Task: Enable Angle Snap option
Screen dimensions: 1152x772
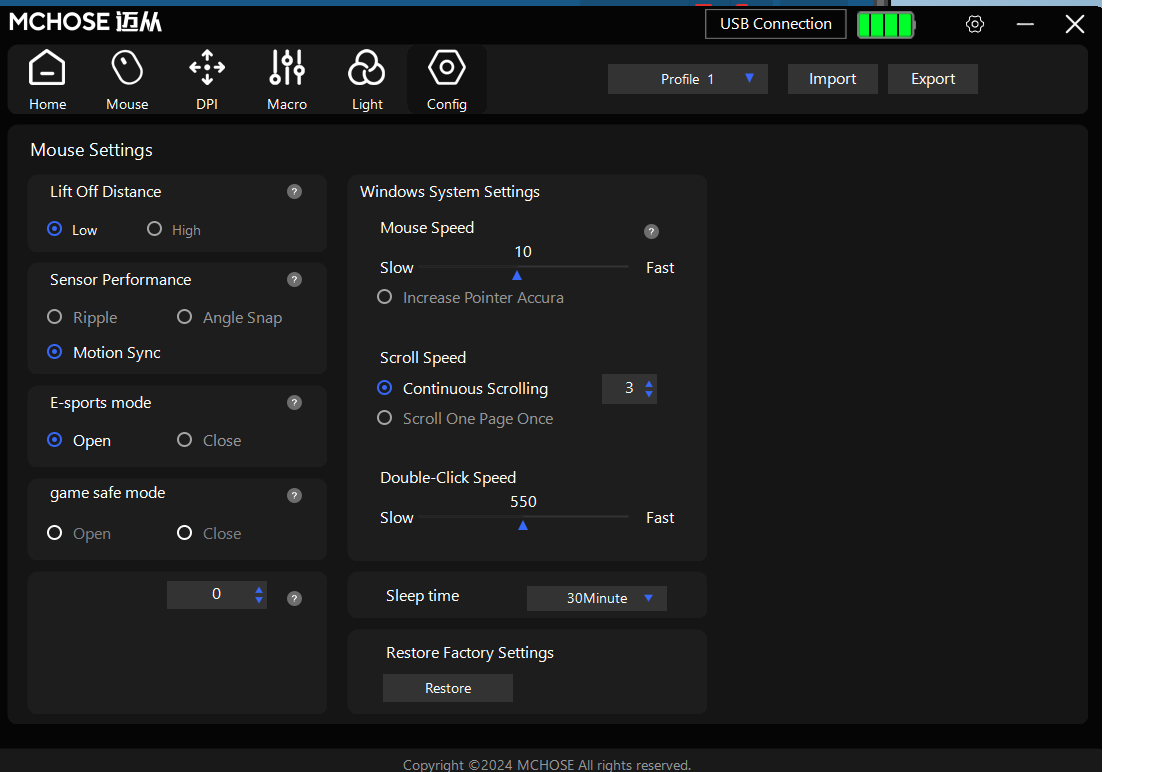Action: (184, 317)
